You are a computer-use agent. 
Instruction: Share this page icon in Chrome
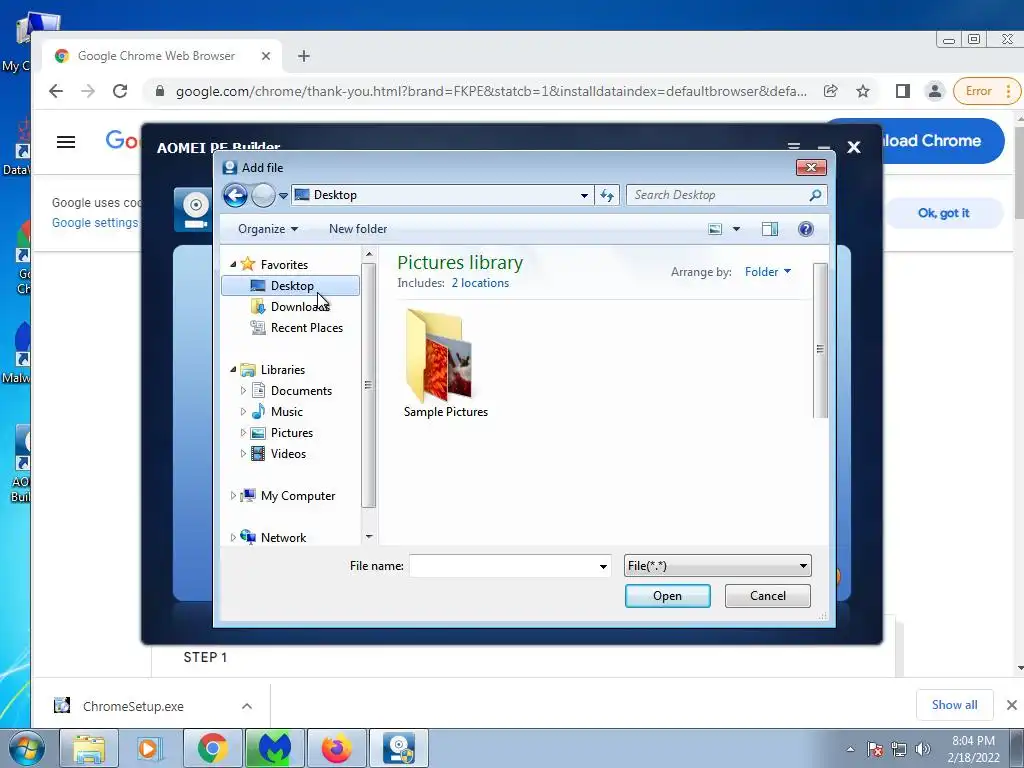click(x=831, y=91)
